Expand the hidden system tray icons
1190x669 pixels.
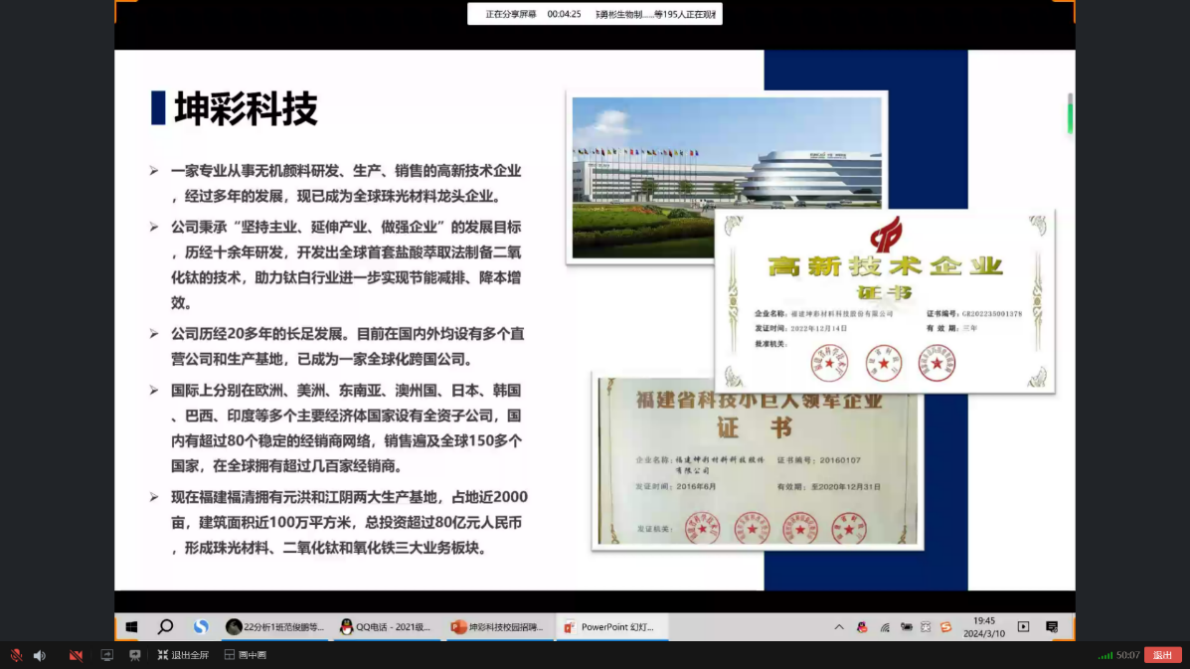click(x=839, y=627)
